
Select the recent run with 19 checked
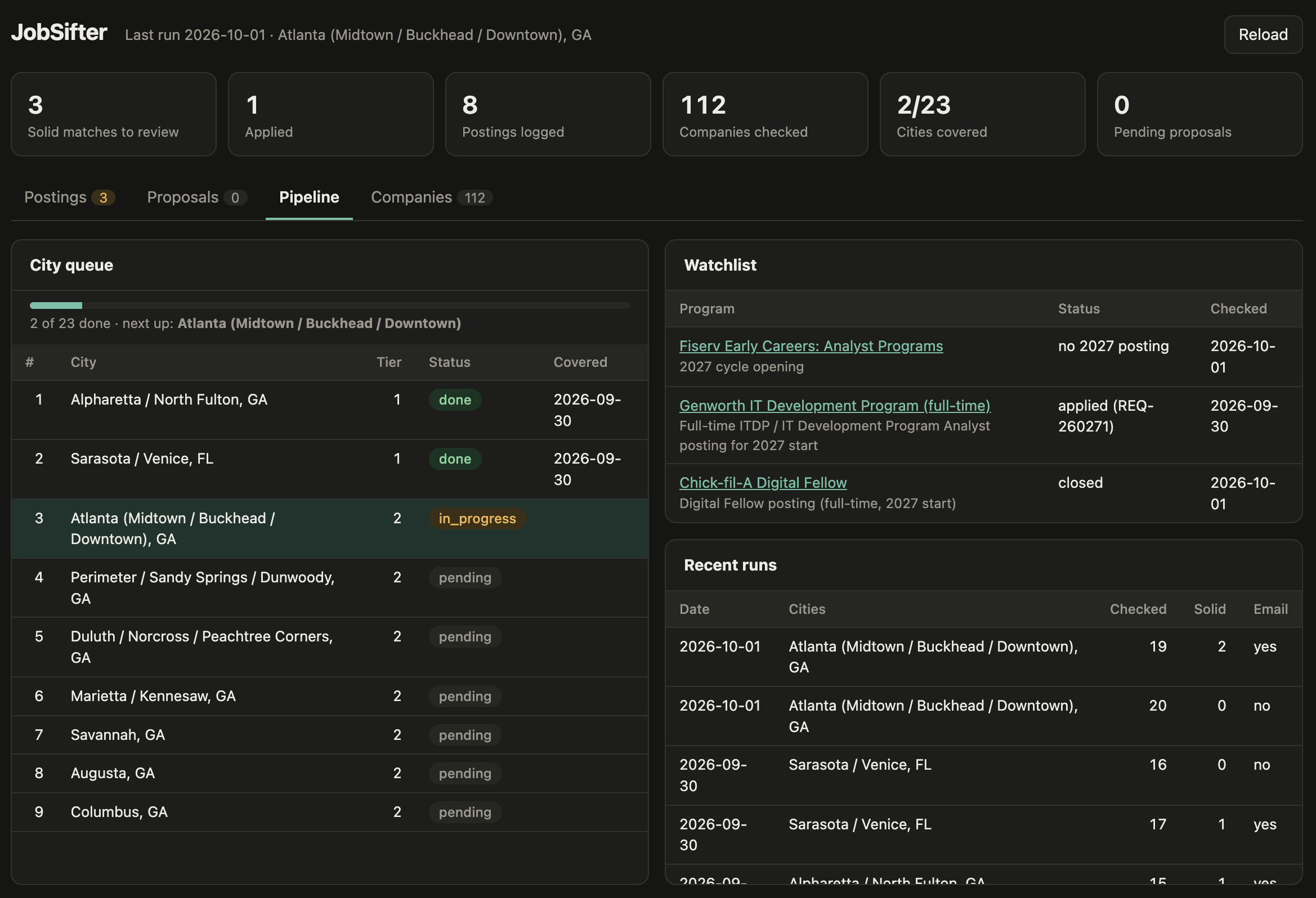[983, 657]
